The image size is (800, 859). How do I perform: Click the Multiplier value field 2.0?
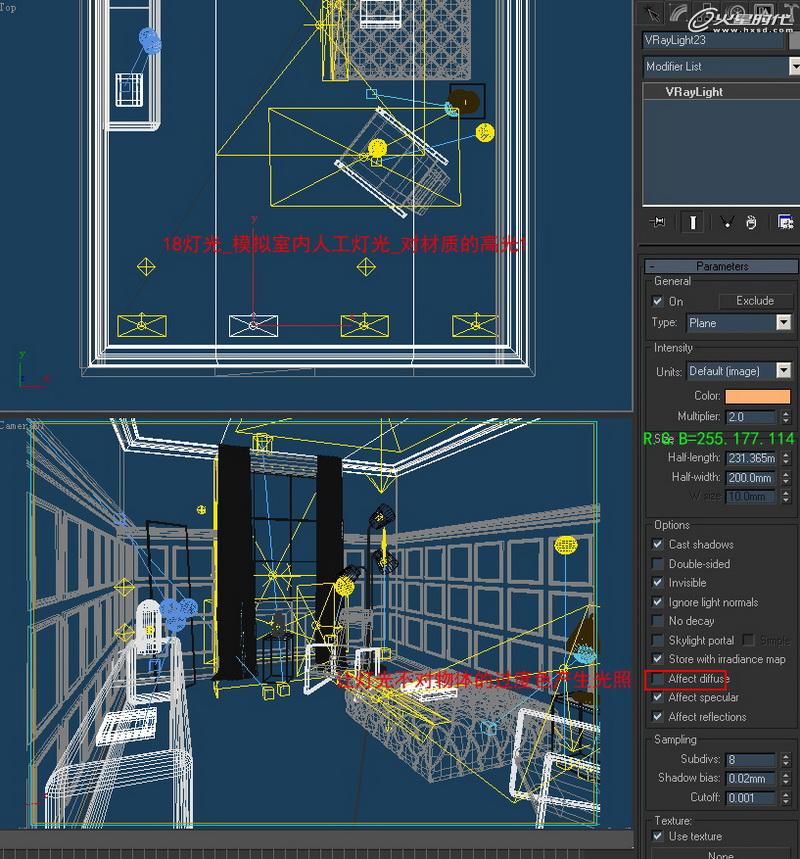click(x=751, y=417)
